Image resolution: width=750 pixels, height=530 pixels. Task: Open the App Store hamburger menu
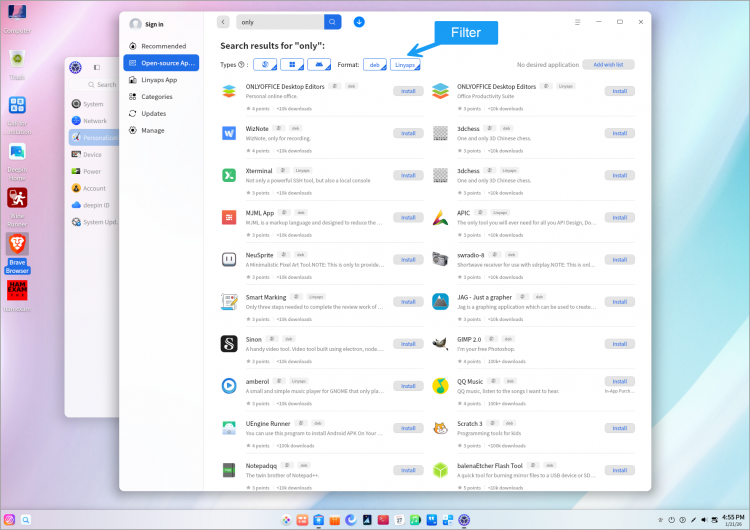pos(577,22)
